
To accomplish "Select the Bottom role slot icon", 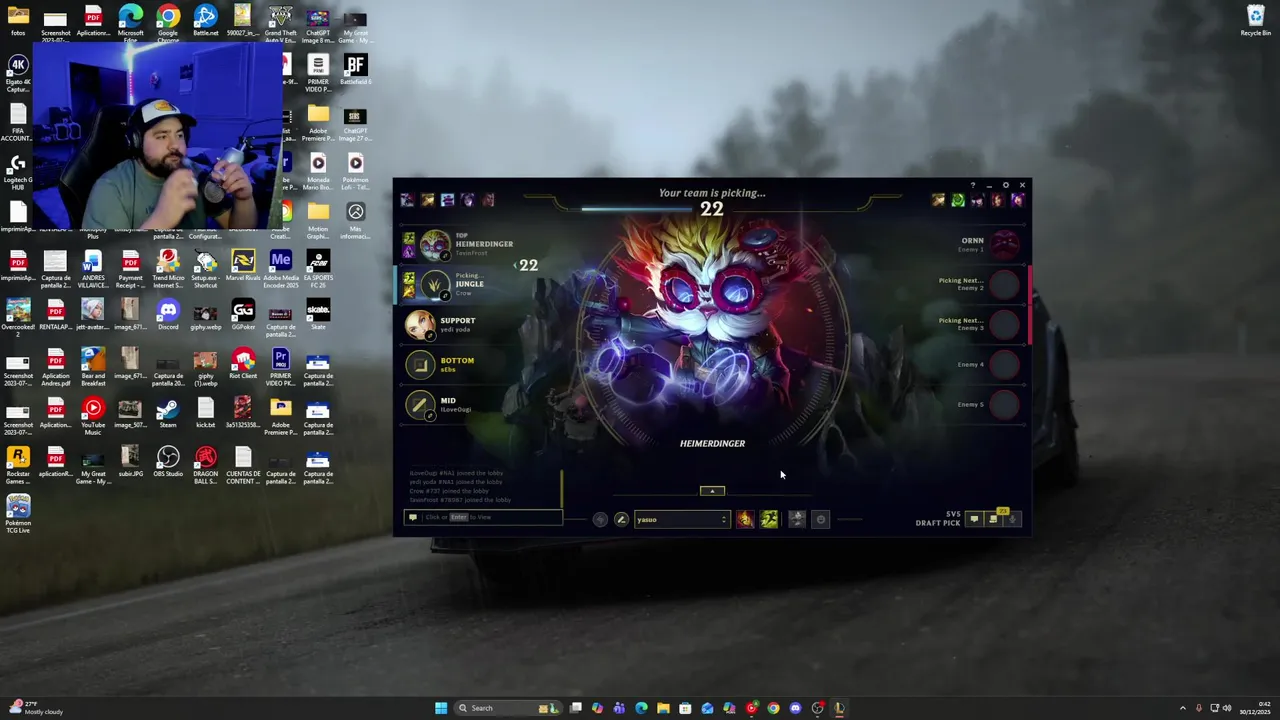I will tap(421, 365).
